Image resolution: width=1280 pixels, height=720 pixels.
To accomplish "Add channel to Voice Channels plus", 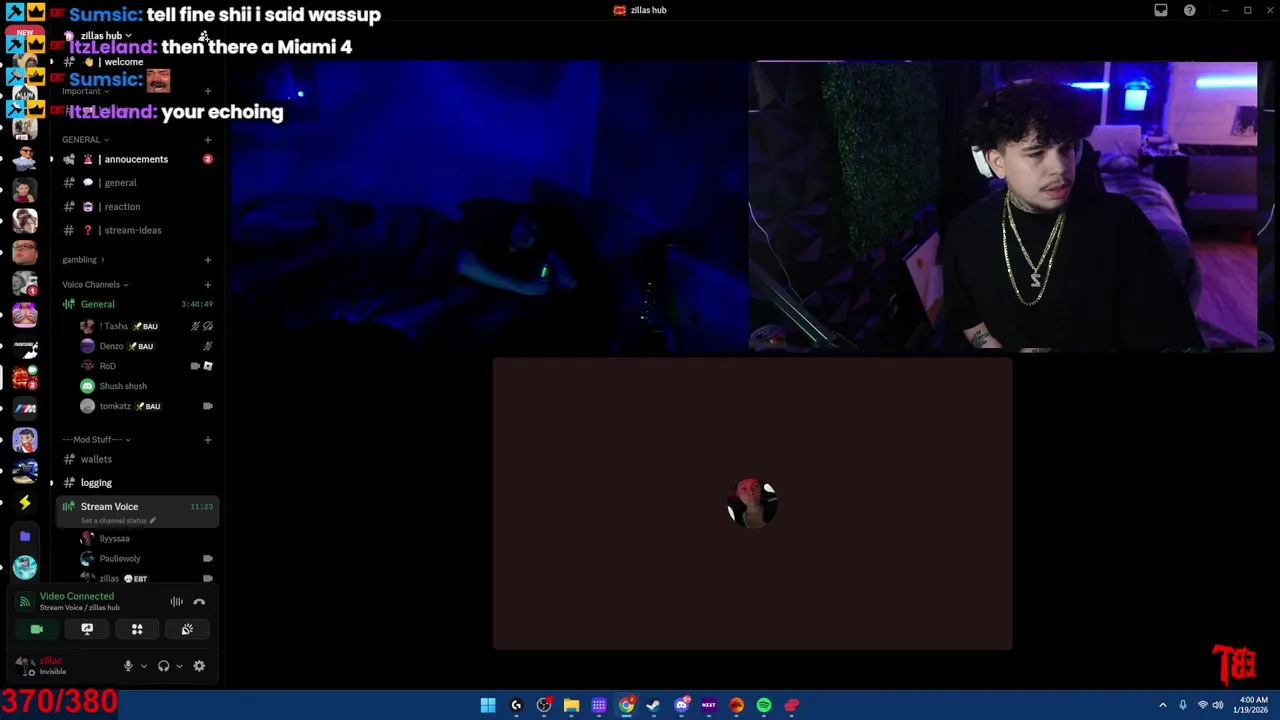I will [208, 285].
